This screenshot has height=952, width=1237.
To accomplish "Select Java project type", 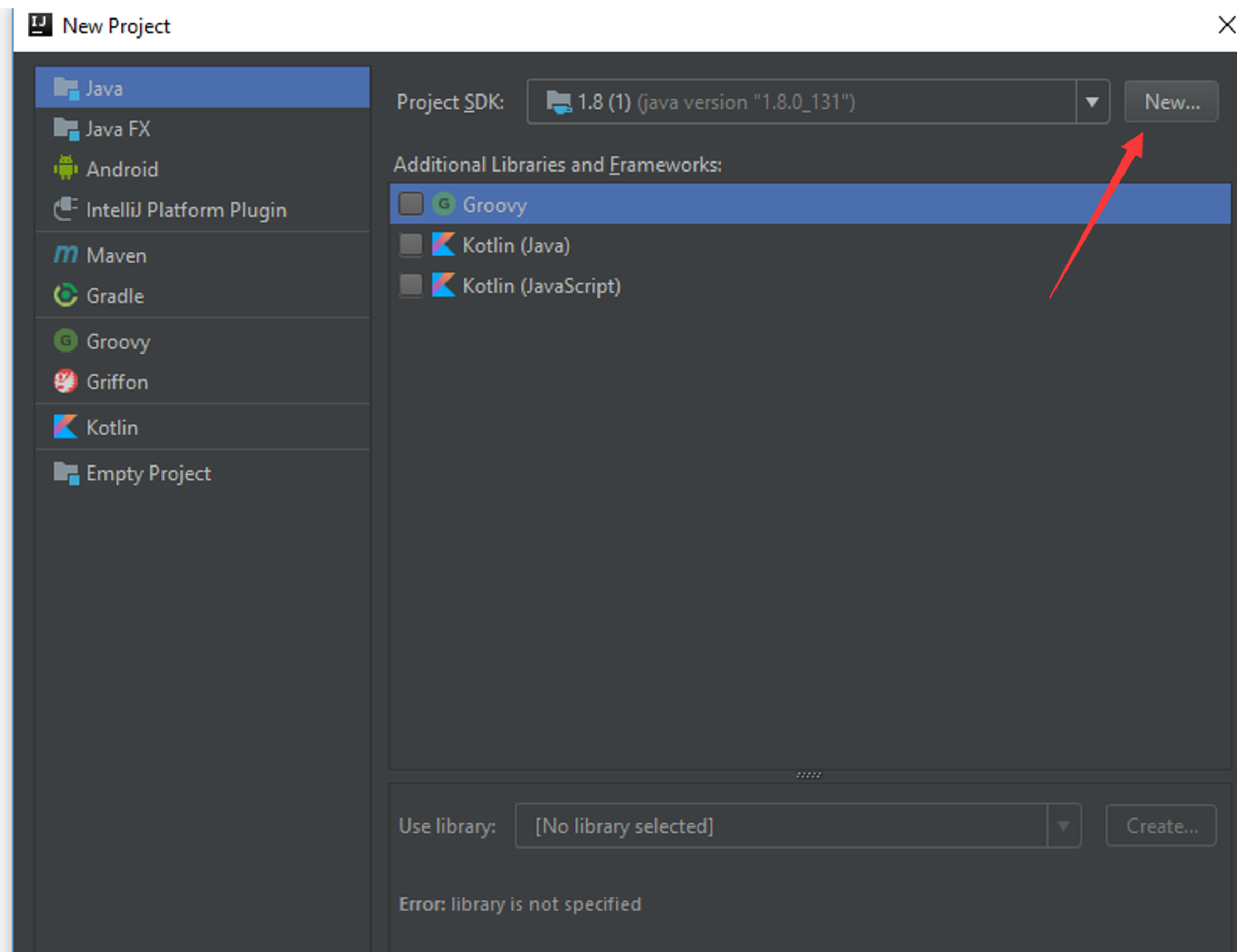I will [203, 88].
